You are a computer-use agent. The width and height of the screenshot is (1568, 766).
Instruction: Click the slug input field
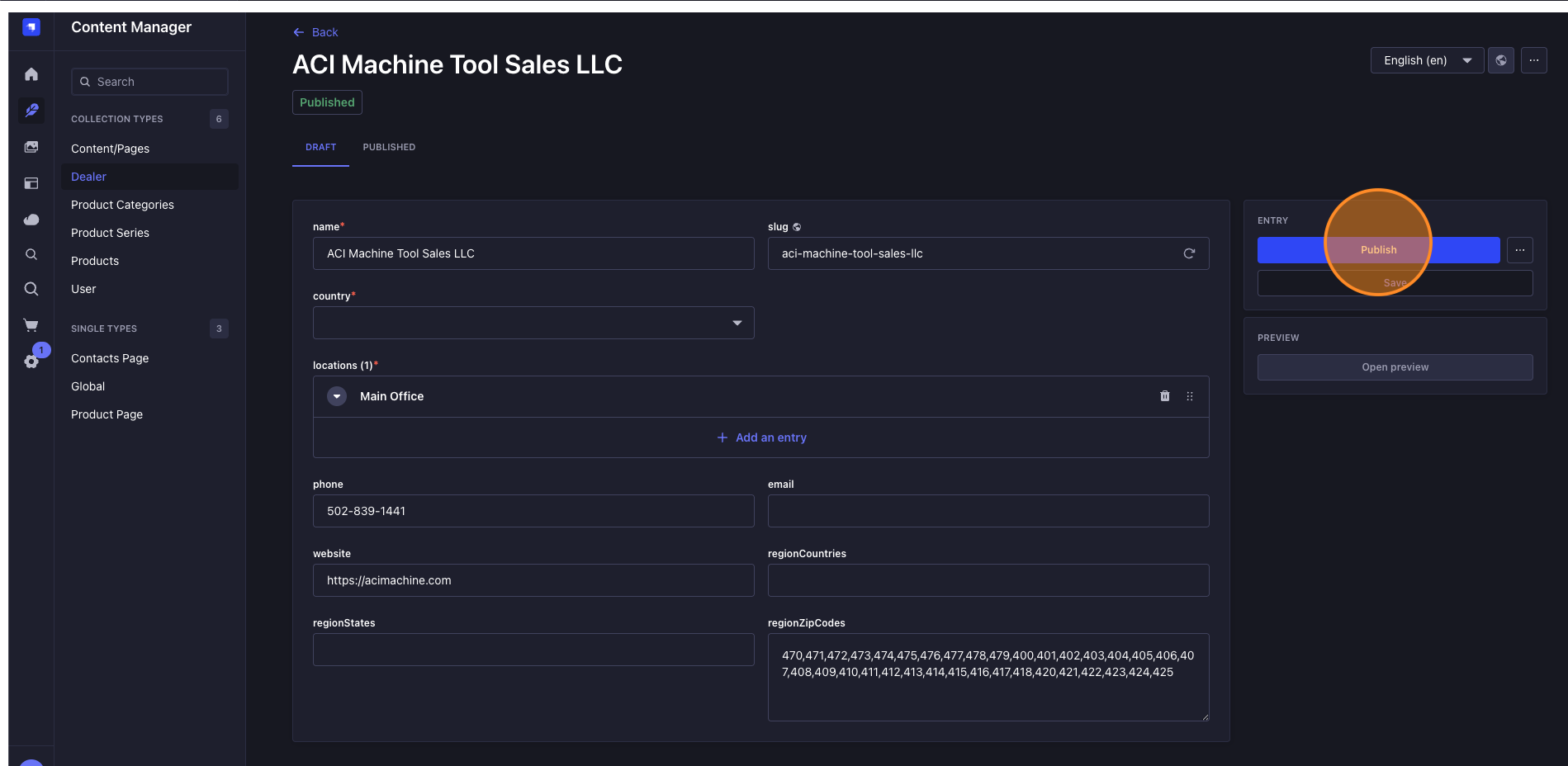point(988,253)
